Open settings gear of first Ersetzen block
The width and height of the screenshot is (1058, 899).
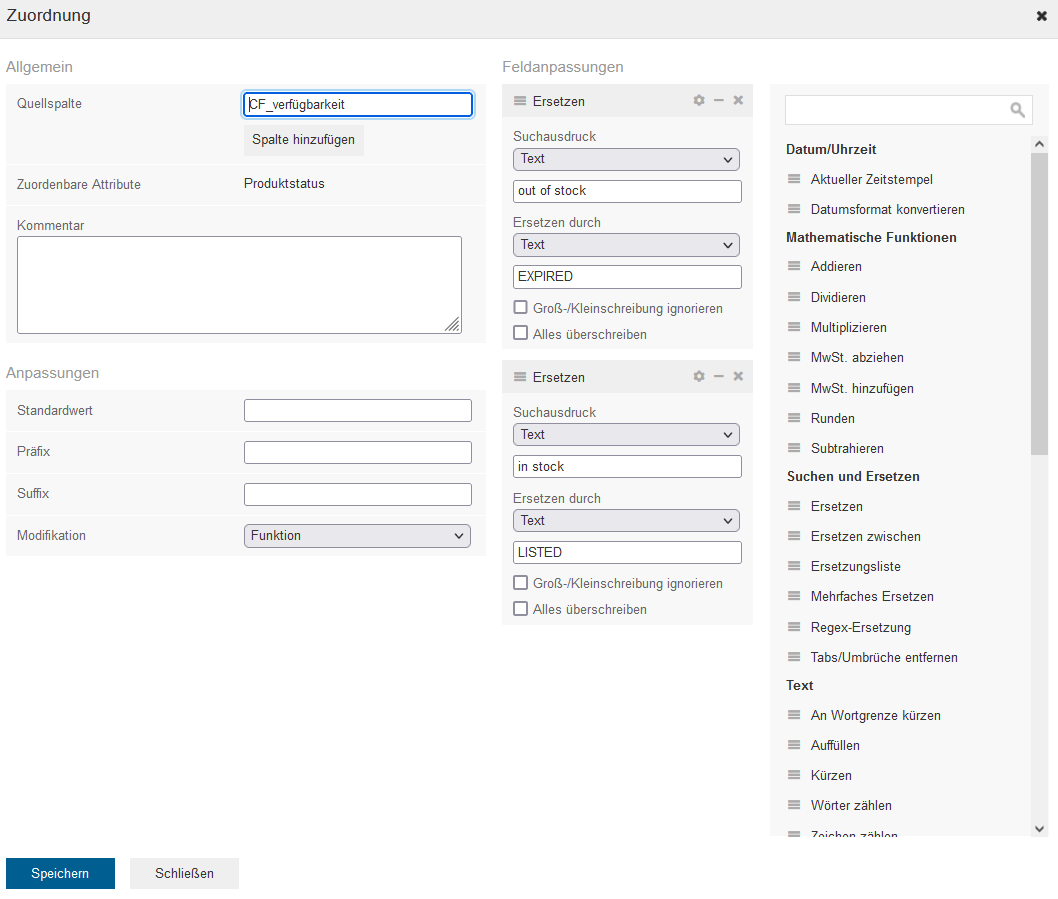(699, 101)
